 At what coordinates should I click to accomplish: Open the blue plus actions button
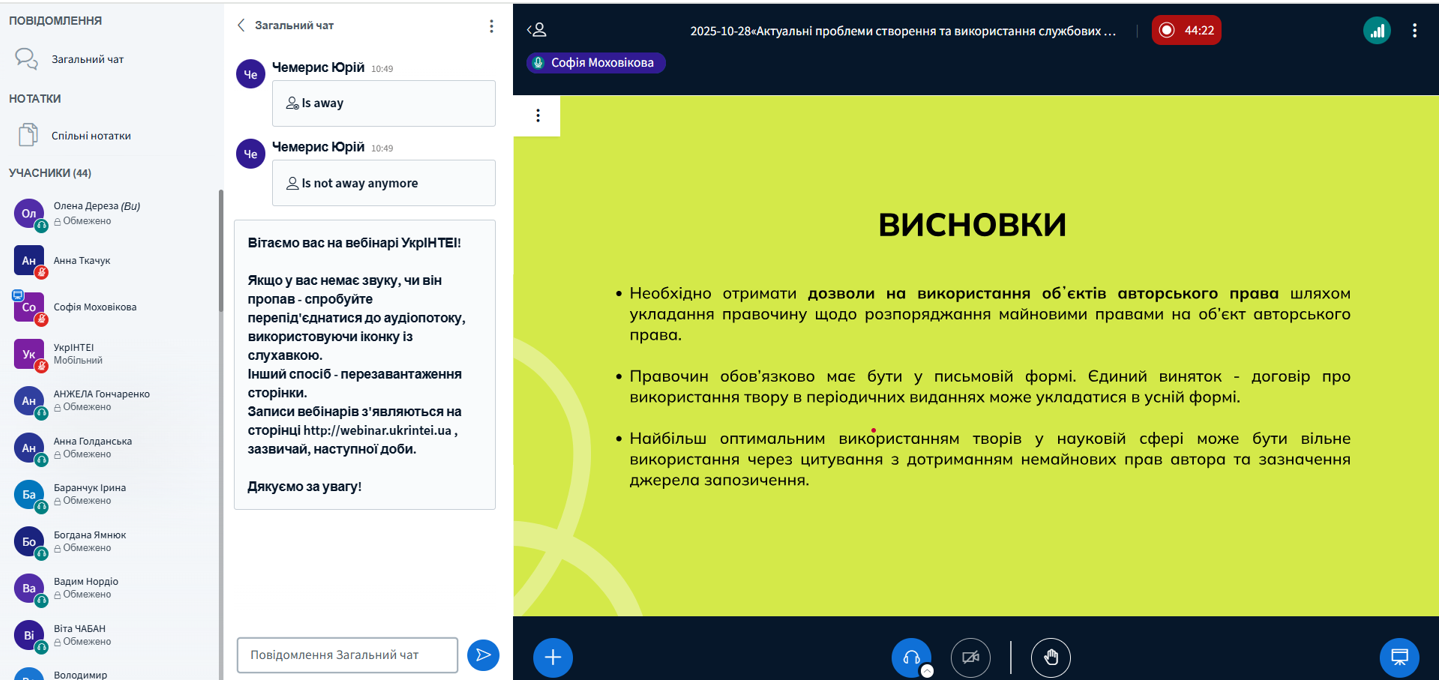click(553, 657)
